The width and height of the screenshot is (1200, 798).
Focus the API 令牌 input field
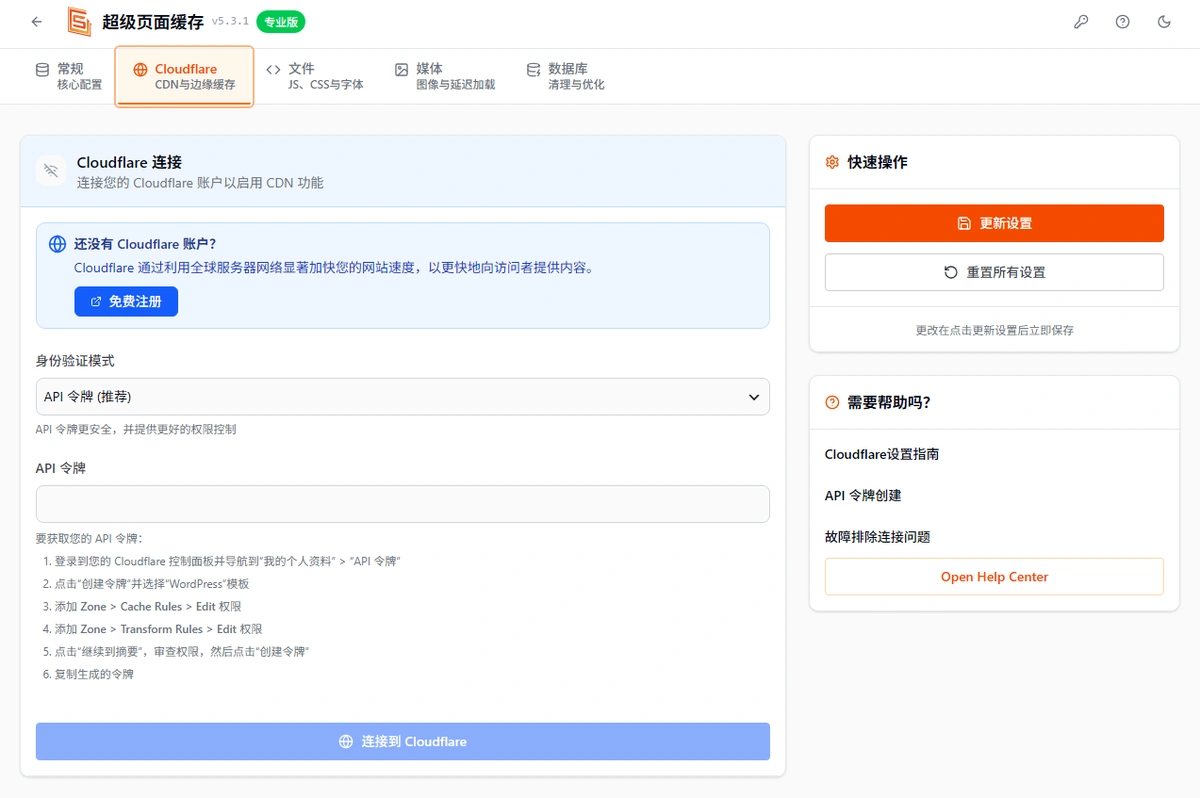403,504
